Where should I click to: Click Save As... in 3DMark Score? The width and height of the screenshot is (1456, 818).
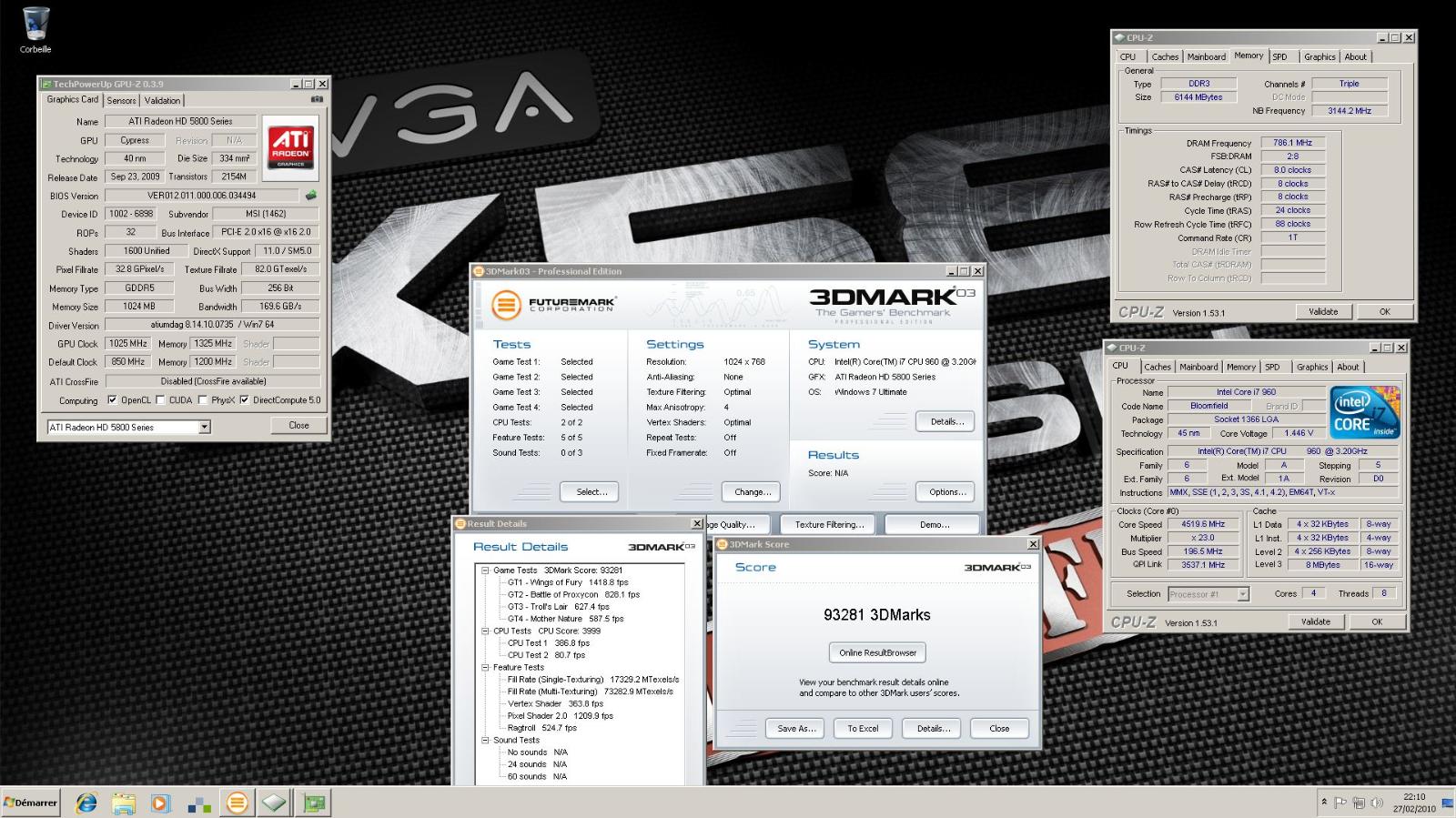(796, 728)
